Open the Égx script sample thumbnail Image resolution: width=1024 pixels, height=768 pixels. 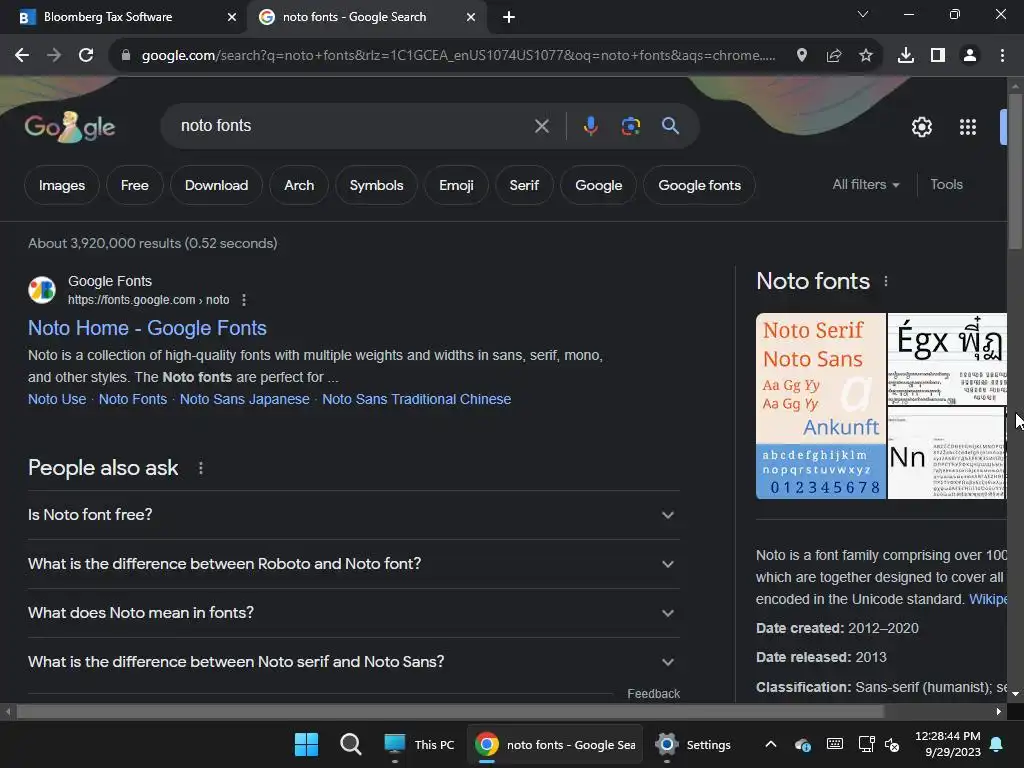coord(947,359)
